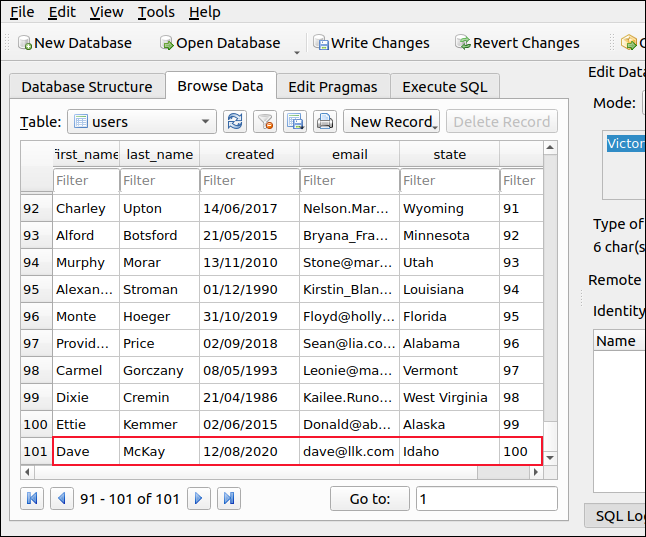Viewport: 646px width, 537px height.
Task: Expand the Open Database dropdown arrow
Action: point(297,49)
